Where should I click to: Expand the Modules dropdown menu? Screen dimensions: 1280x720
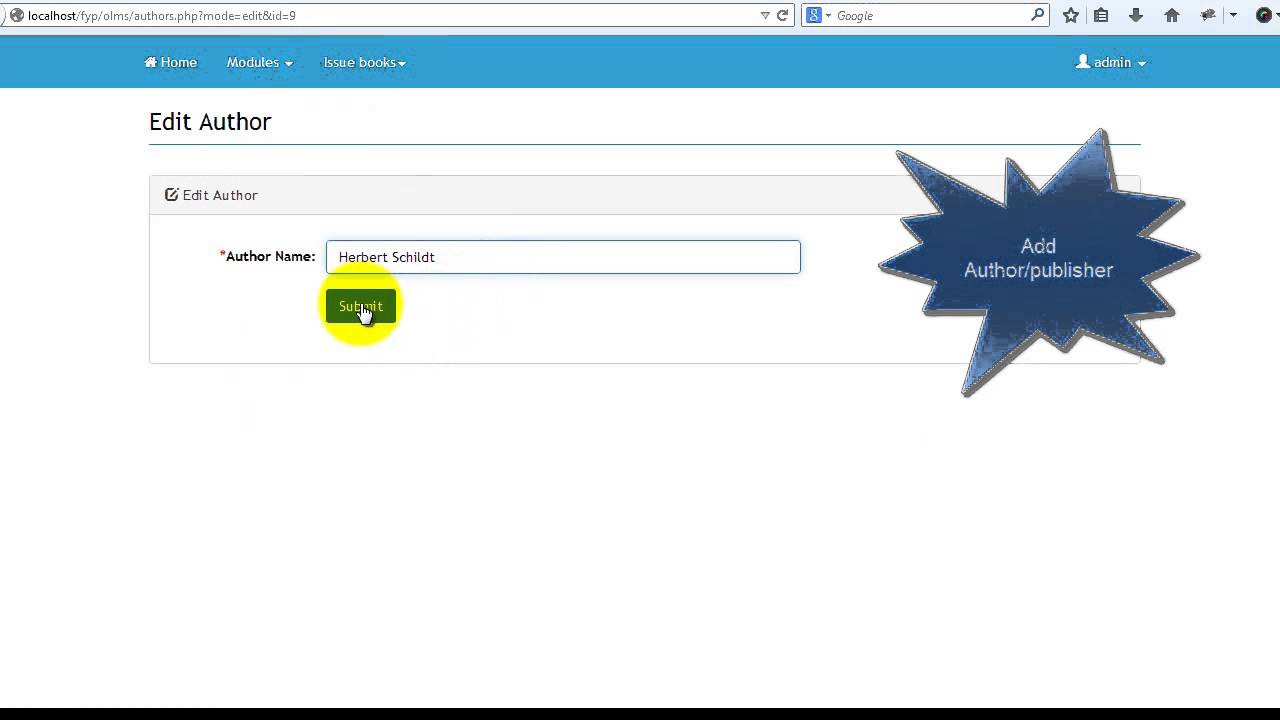(x=259, y=62)
